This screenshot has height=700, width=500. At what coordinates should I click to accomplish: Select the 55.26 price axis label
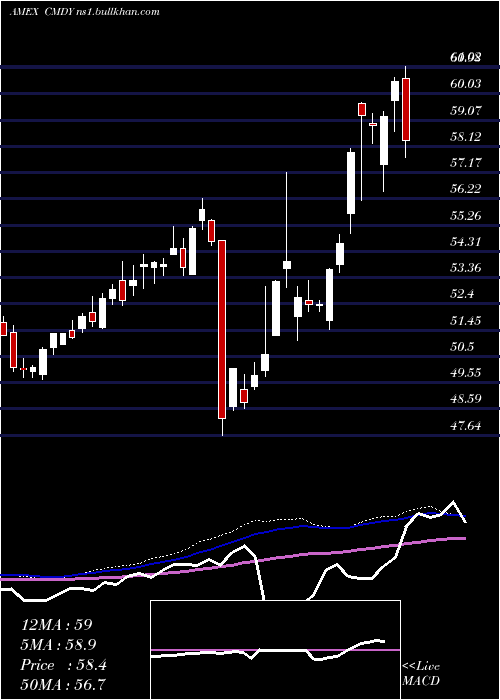pyautogui.click(x=466, y=215)
